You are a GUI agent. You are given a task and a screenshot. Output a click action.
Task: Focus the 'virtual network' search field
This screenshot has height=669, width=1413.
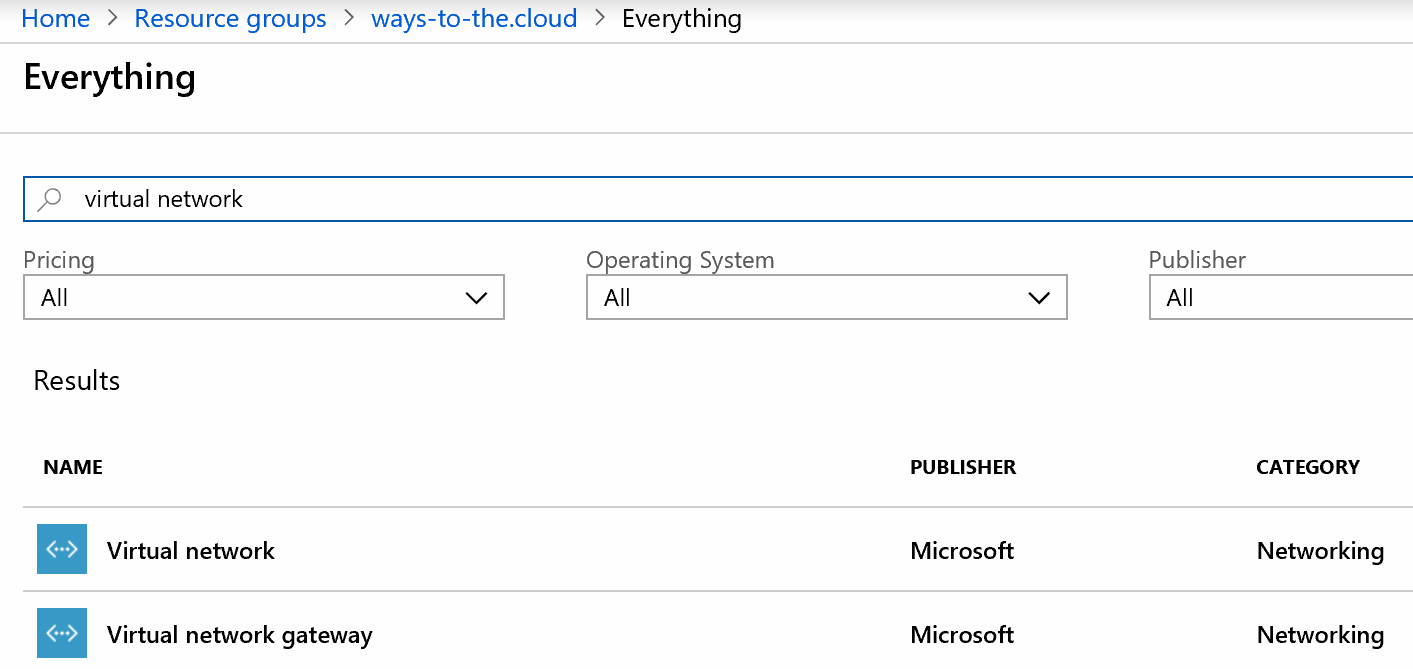(700, 199)
